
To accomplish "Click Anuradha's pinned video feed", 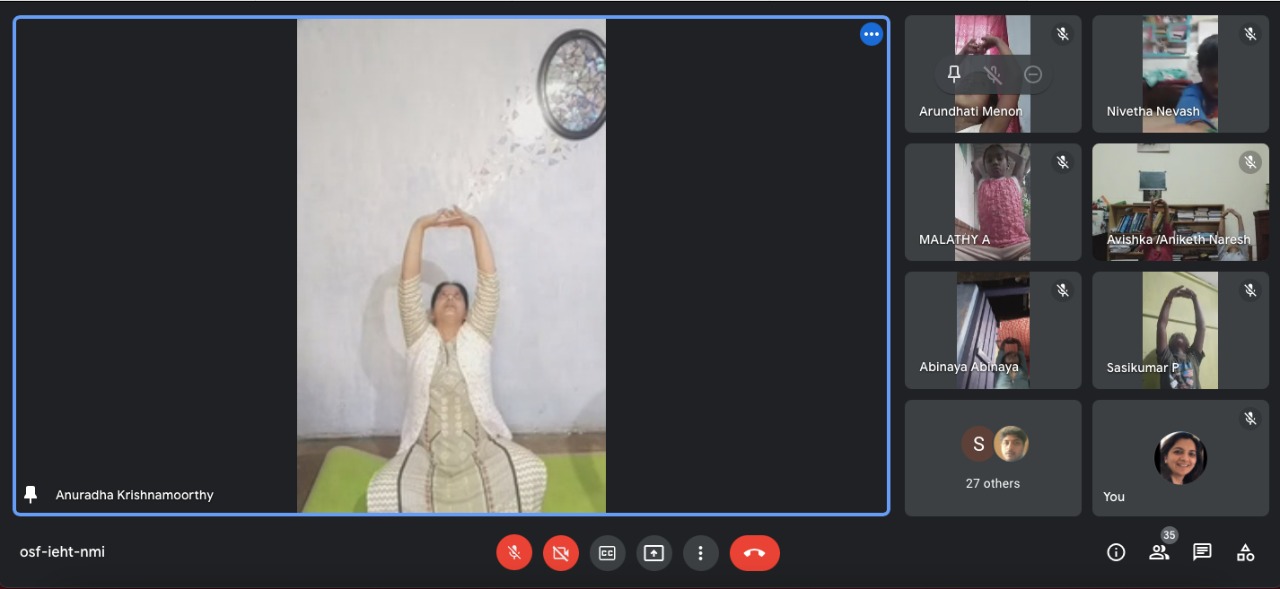I will [451, 265].
